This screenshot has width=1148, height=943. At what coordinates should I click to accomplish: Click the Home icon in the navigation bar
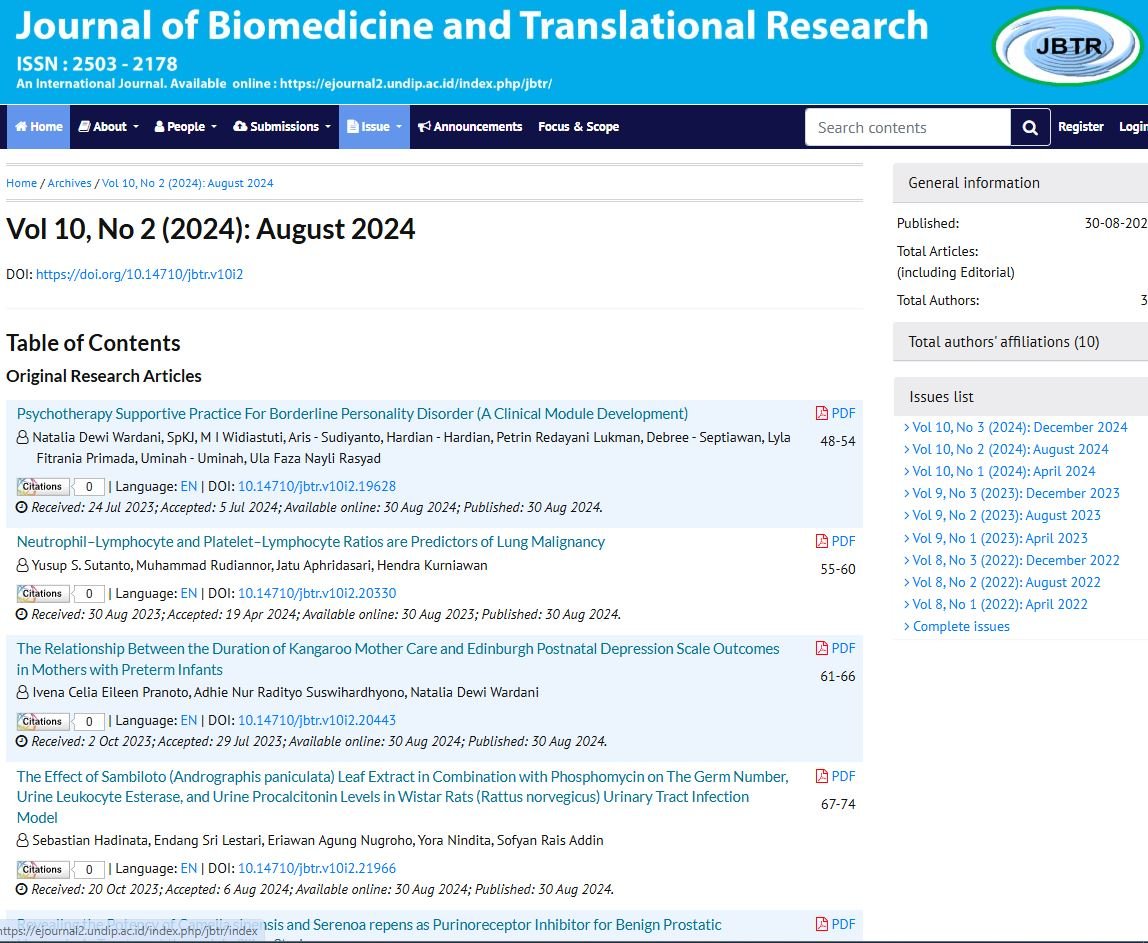pos(22,127)
